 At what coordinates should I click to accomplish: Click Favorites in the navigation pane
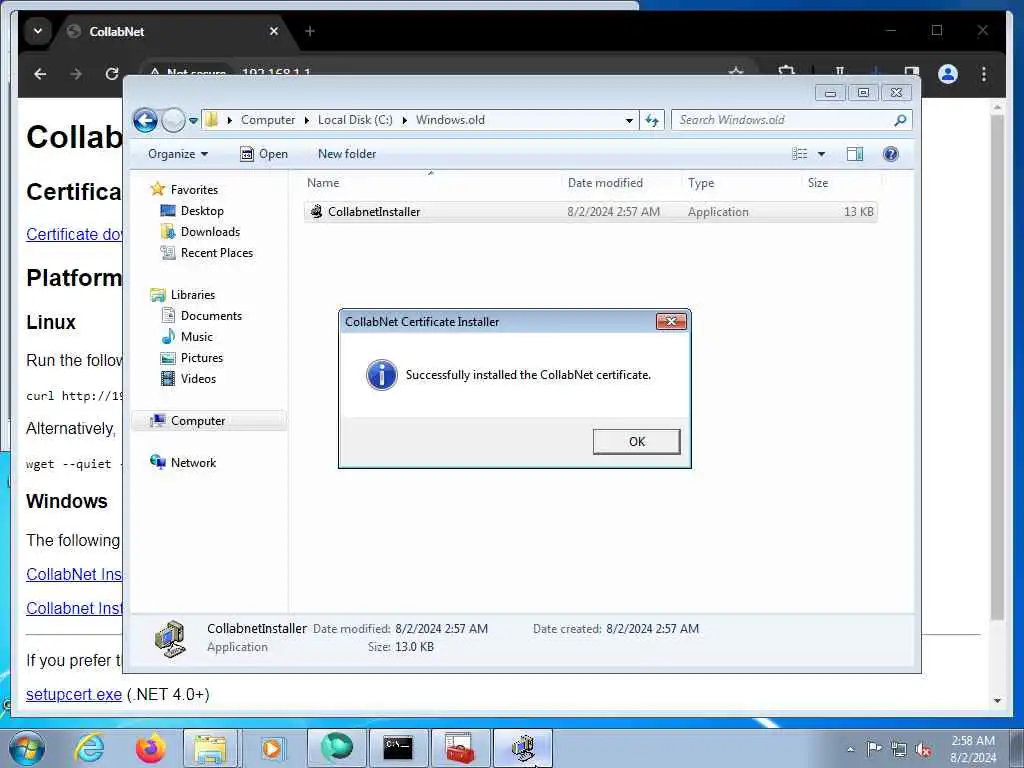click(194, 190)
